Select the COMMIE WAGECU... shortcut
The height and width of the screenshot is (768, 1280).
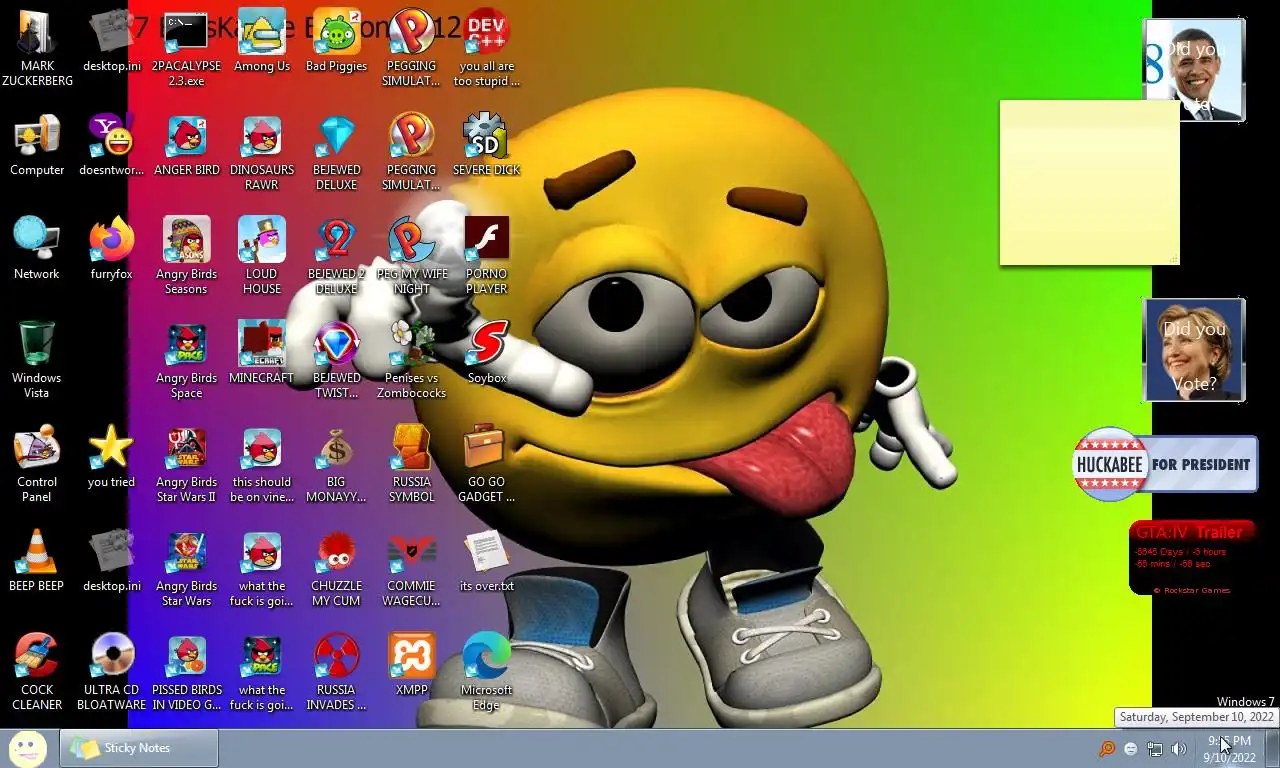pyautogui.click(x=411, y=568)
